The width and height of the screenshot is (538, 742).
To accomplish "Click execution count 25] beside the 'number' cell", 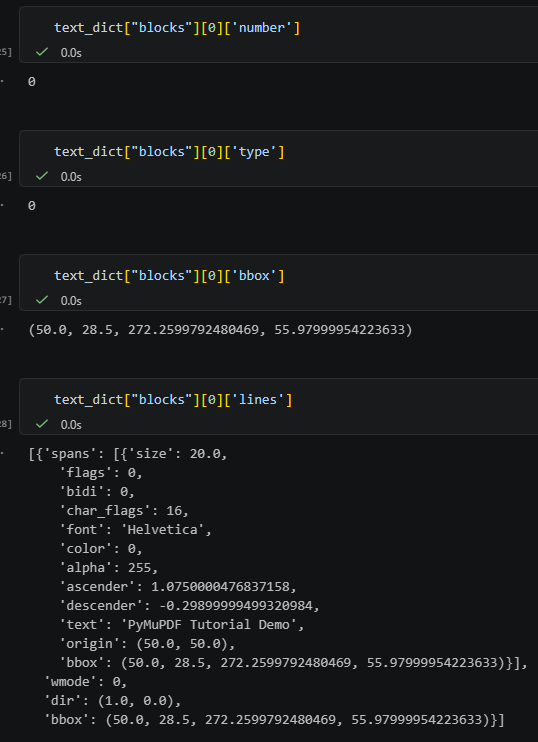I will 6,53.
